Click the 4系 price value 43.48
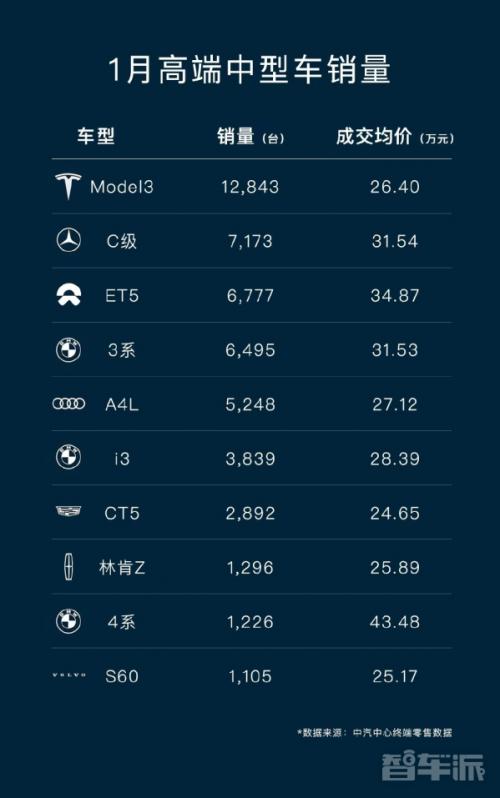Image resolution: width=500 pixels, height=798 pixels. (x=395, y=621)
